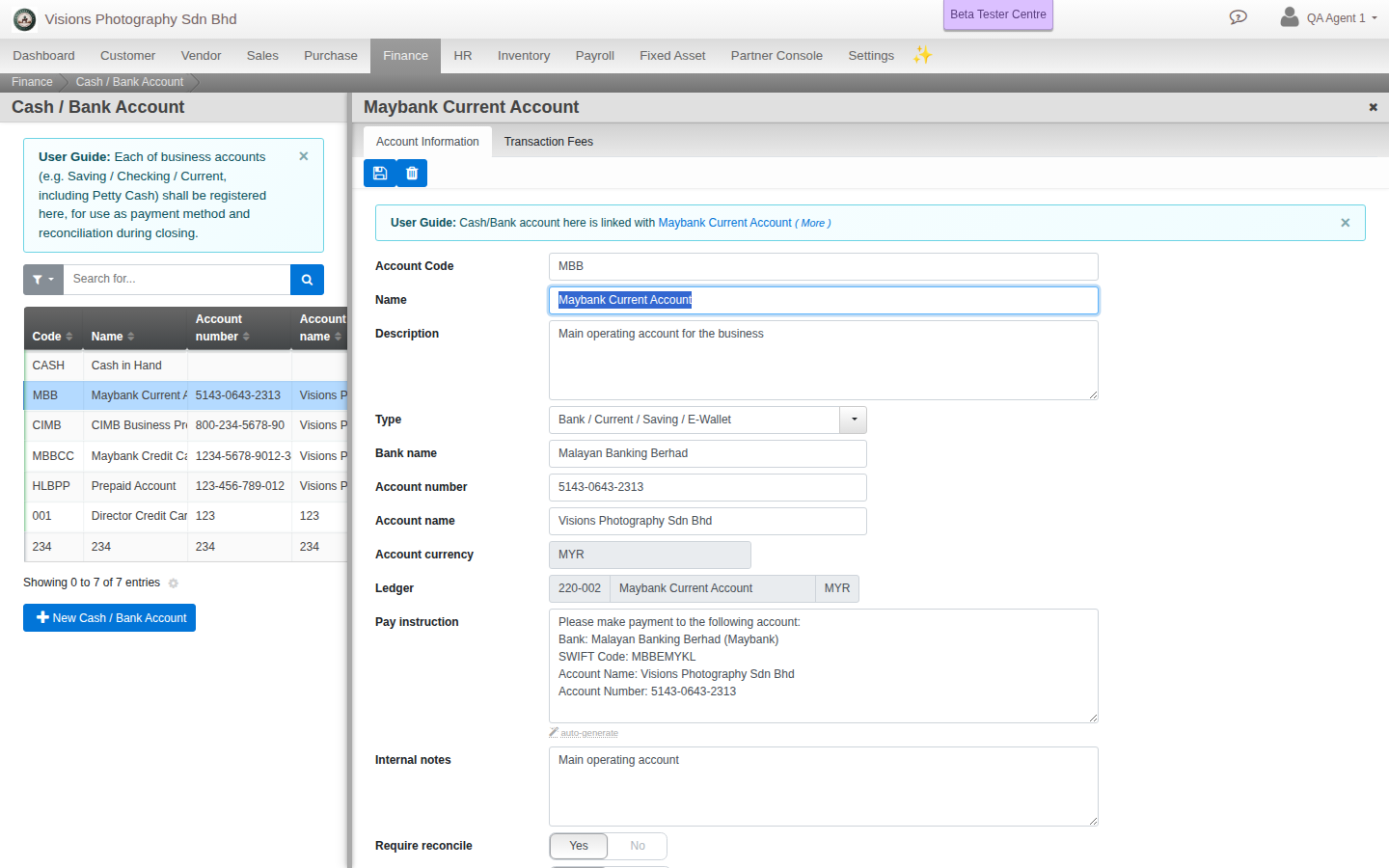
Task: Sort the table by Code column
Action: [53, 337]
